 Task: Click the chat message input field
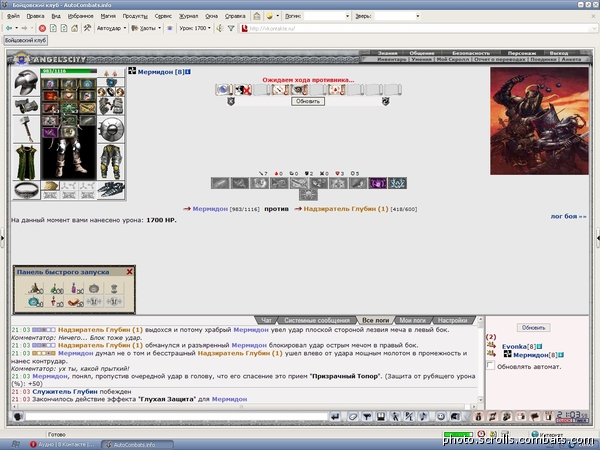click(x=176, y=416)
